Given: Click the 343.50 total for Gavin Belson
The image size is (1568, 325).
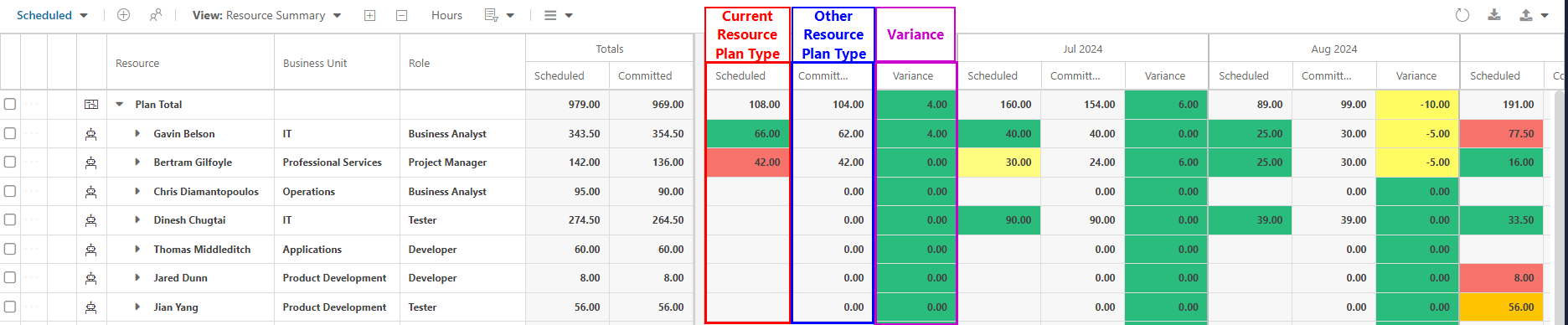Looking at the screenshot, I should click(567, 134).
